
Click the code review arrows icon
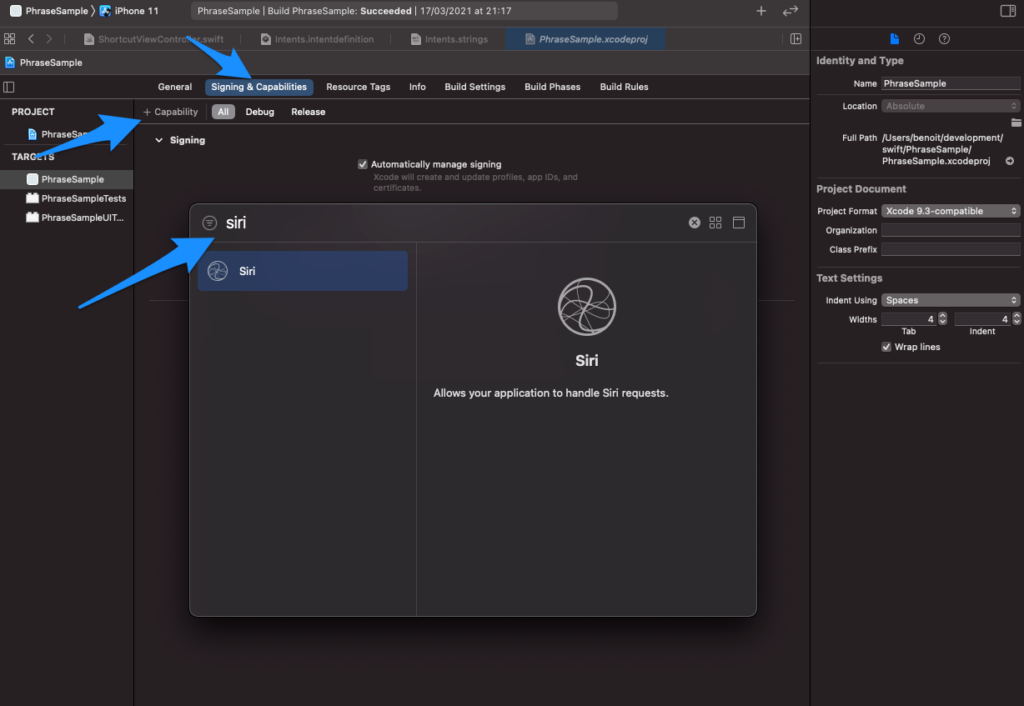790,11
